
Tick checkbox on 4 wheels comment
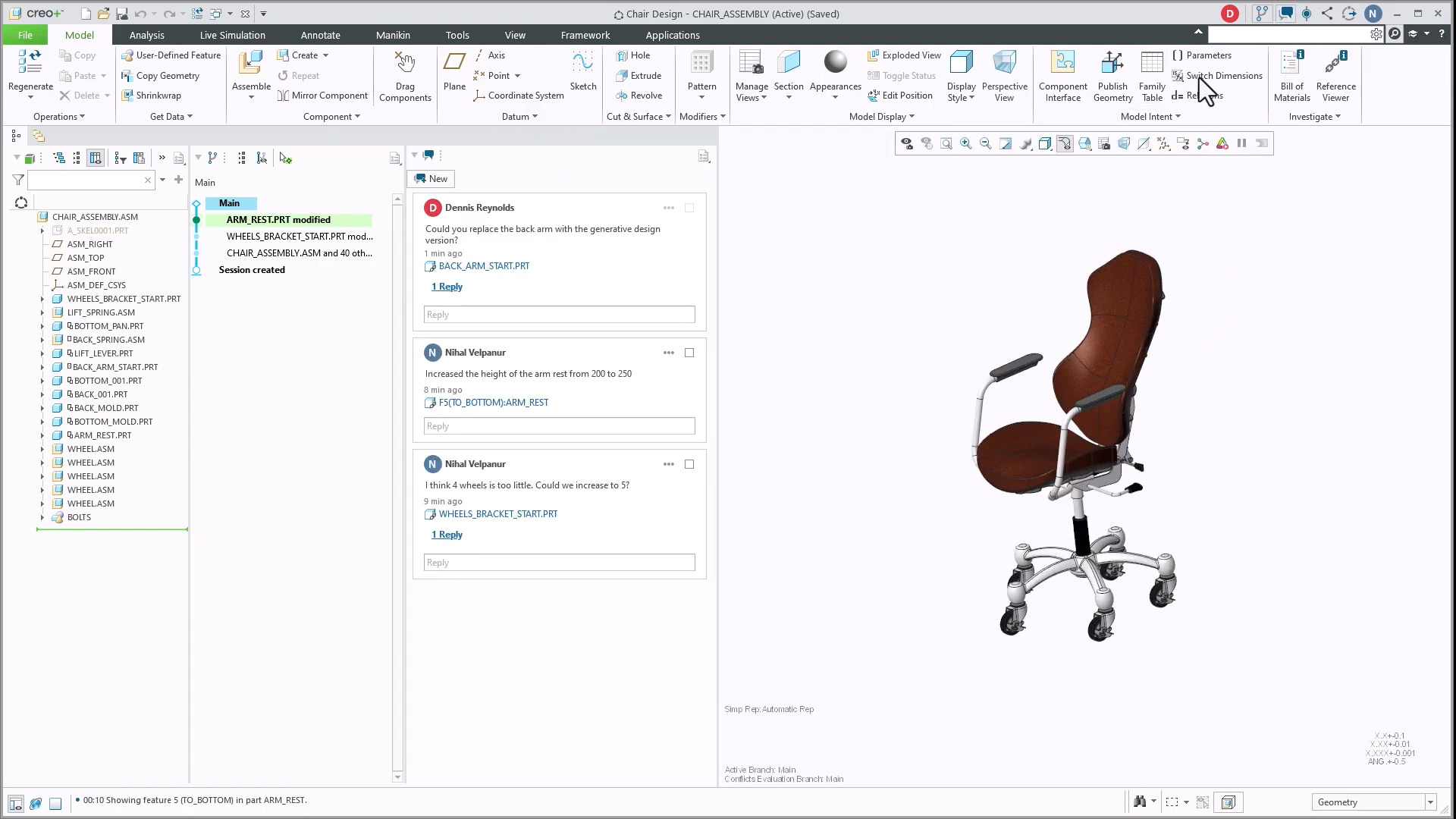689,464
